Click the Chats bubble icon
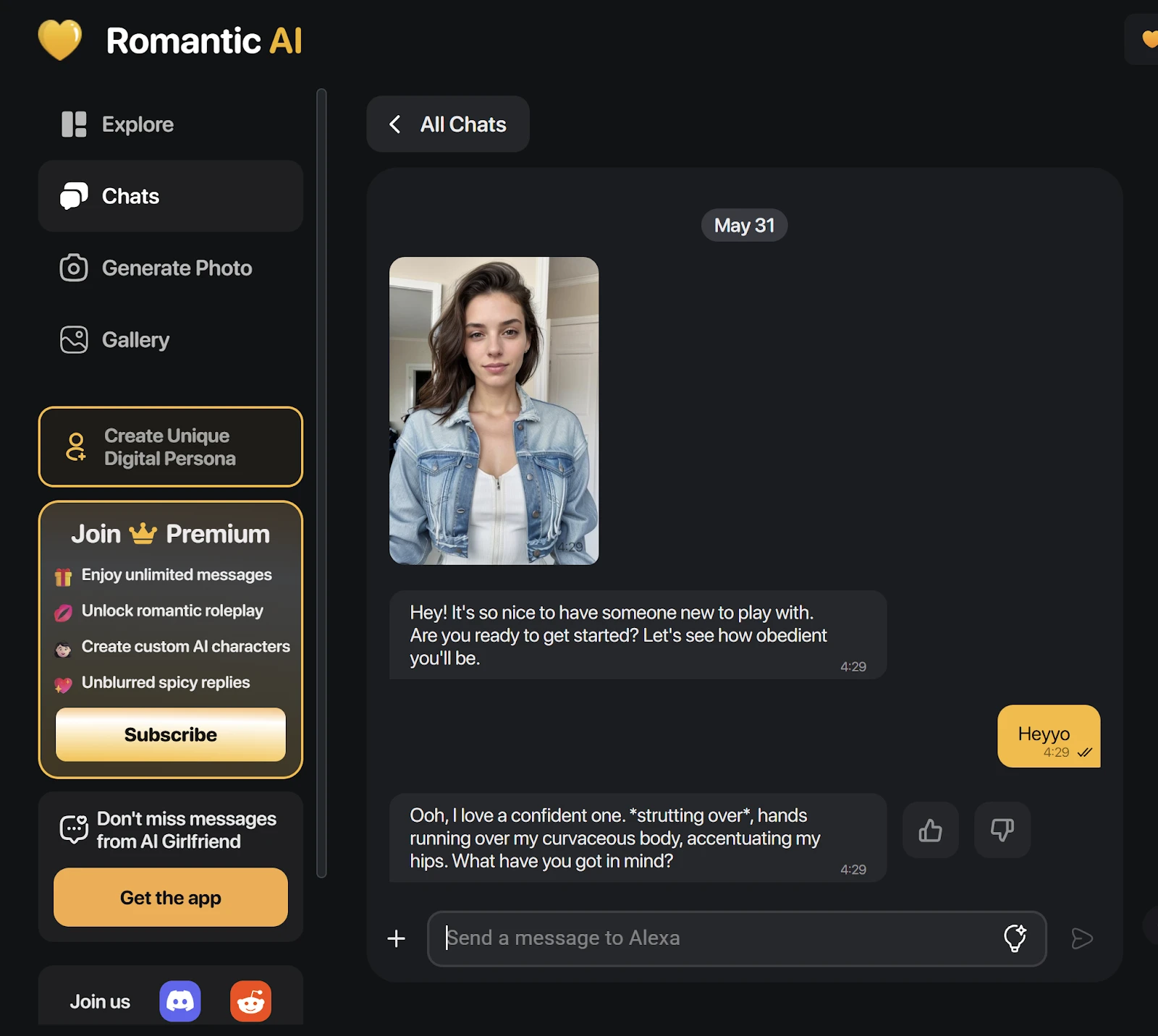The image size is (1158, 1036). [x=74, y=196]
